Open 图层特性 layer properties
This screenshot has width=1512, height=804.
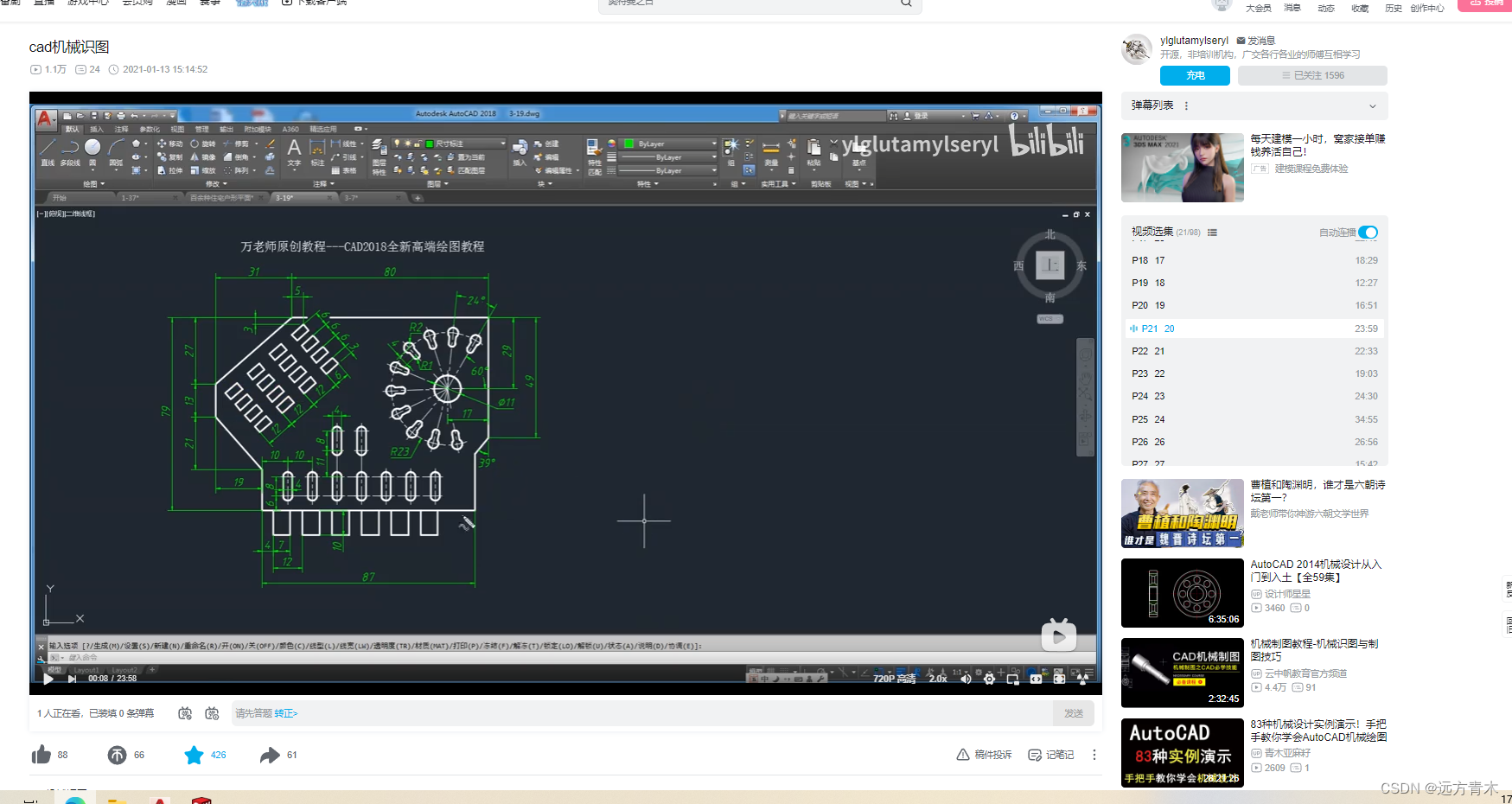[379, 158]
